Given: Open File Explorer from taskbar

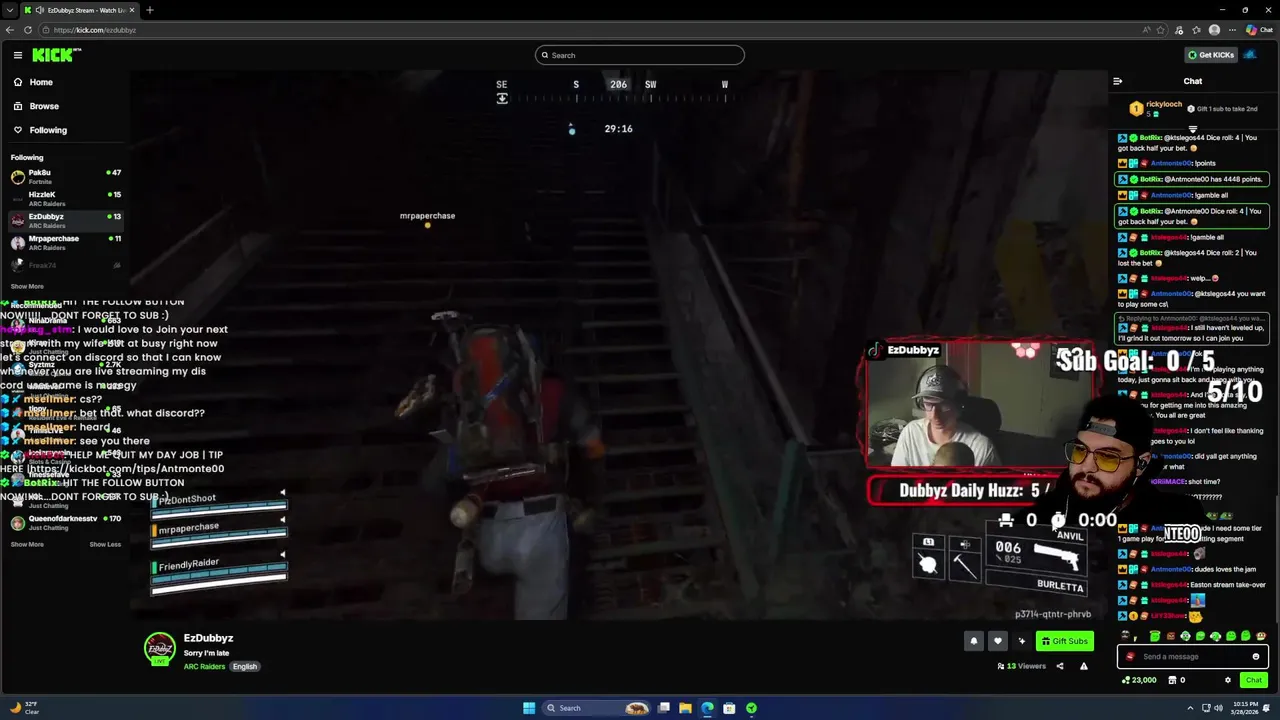Looking at the screenshot, I should pos(685,708).
